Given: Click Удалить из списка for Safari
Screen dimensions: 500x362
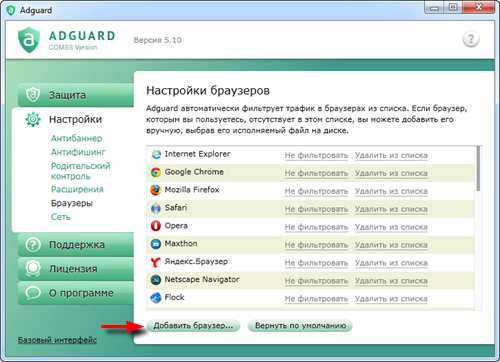Looking at the screenshot, I should (x=391, y=209).
